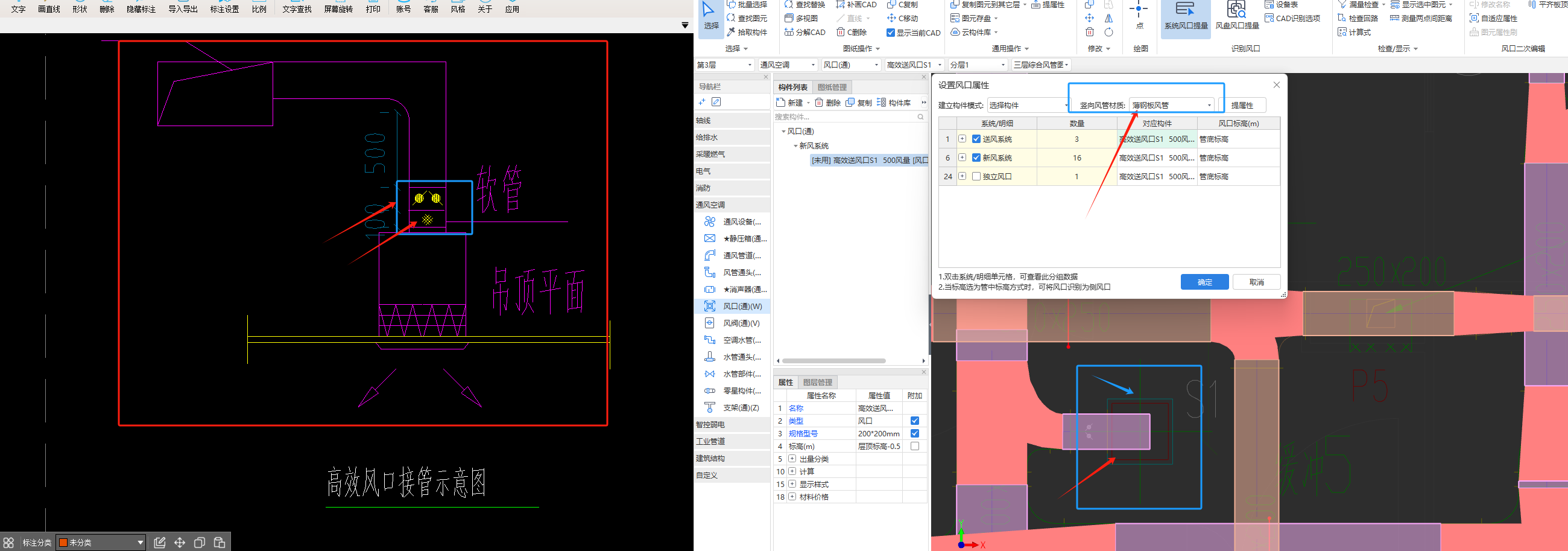Collapse the 风口(通) tree node

coord(783,132)
